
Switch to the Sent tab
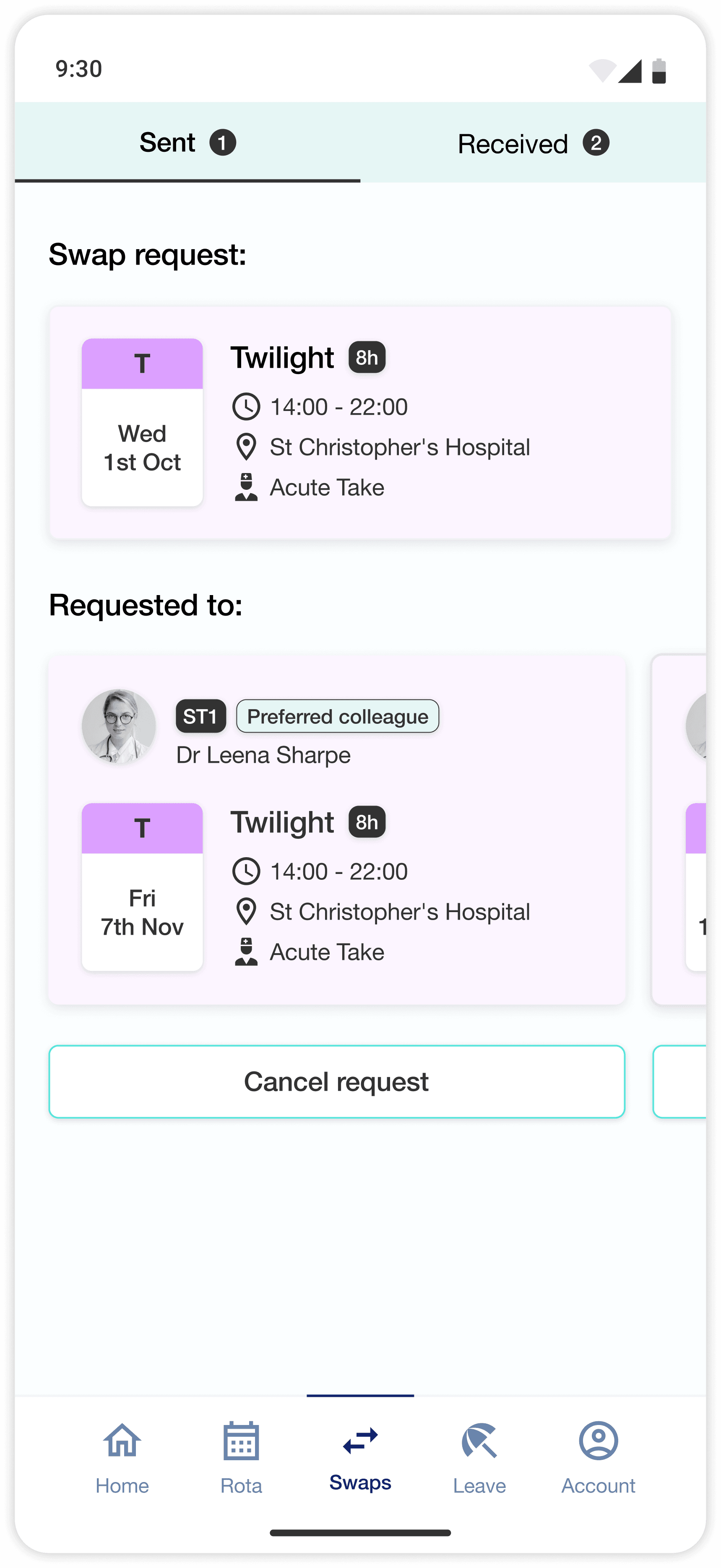coord(187,143)
